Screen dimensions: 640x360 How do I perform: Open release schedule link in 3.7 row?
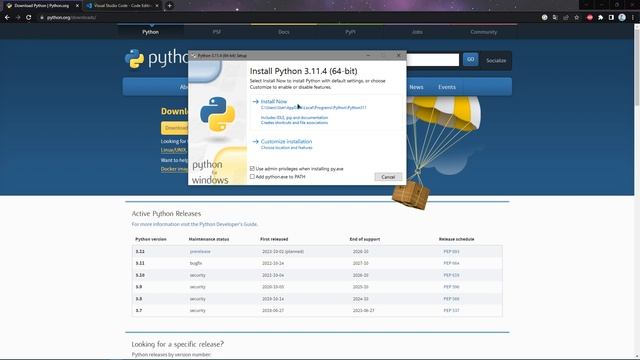(451, 311)
